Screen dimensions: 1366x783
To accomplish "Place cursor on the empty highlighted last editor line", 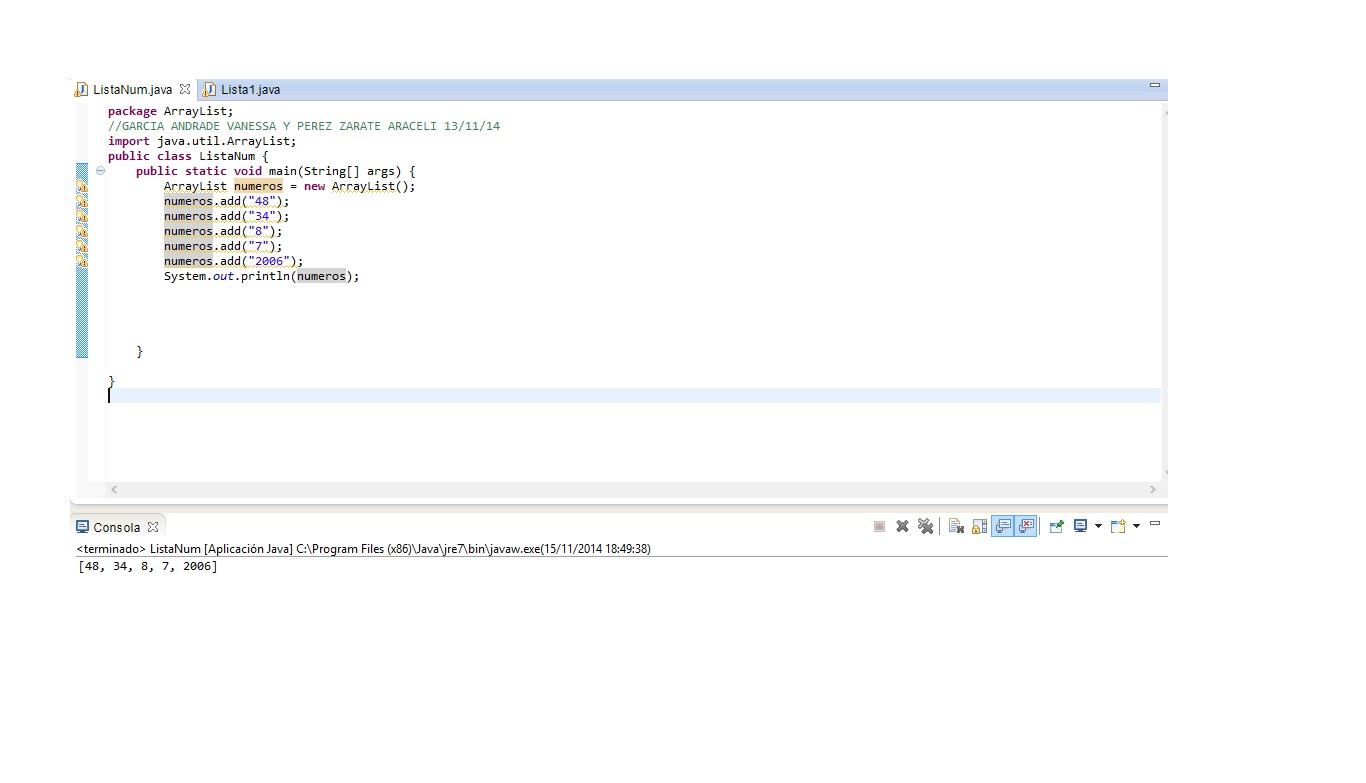I will point(634,396).
